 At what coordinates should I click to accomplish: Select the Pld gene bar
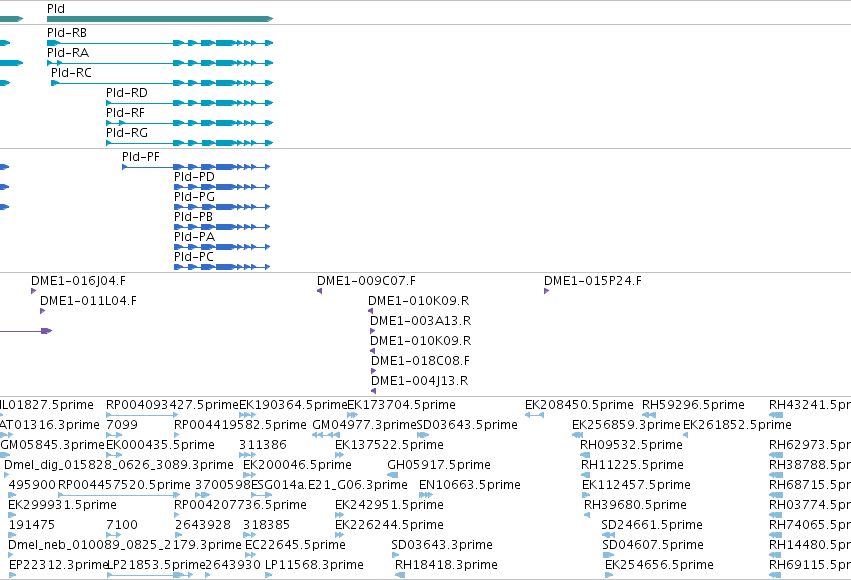click(x=160, y=19)
